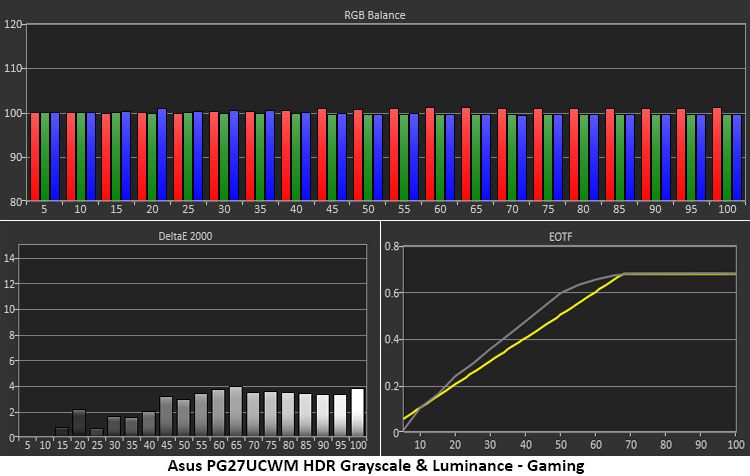Click the 50 x-axis label in RGB Balance

(368, 209)
